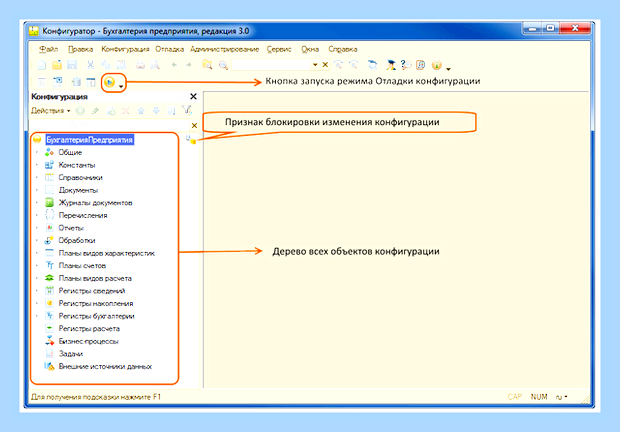Select Планы видов характеристик in the tree
Screen dimensions: 620x432
click(x=106, y=253)
